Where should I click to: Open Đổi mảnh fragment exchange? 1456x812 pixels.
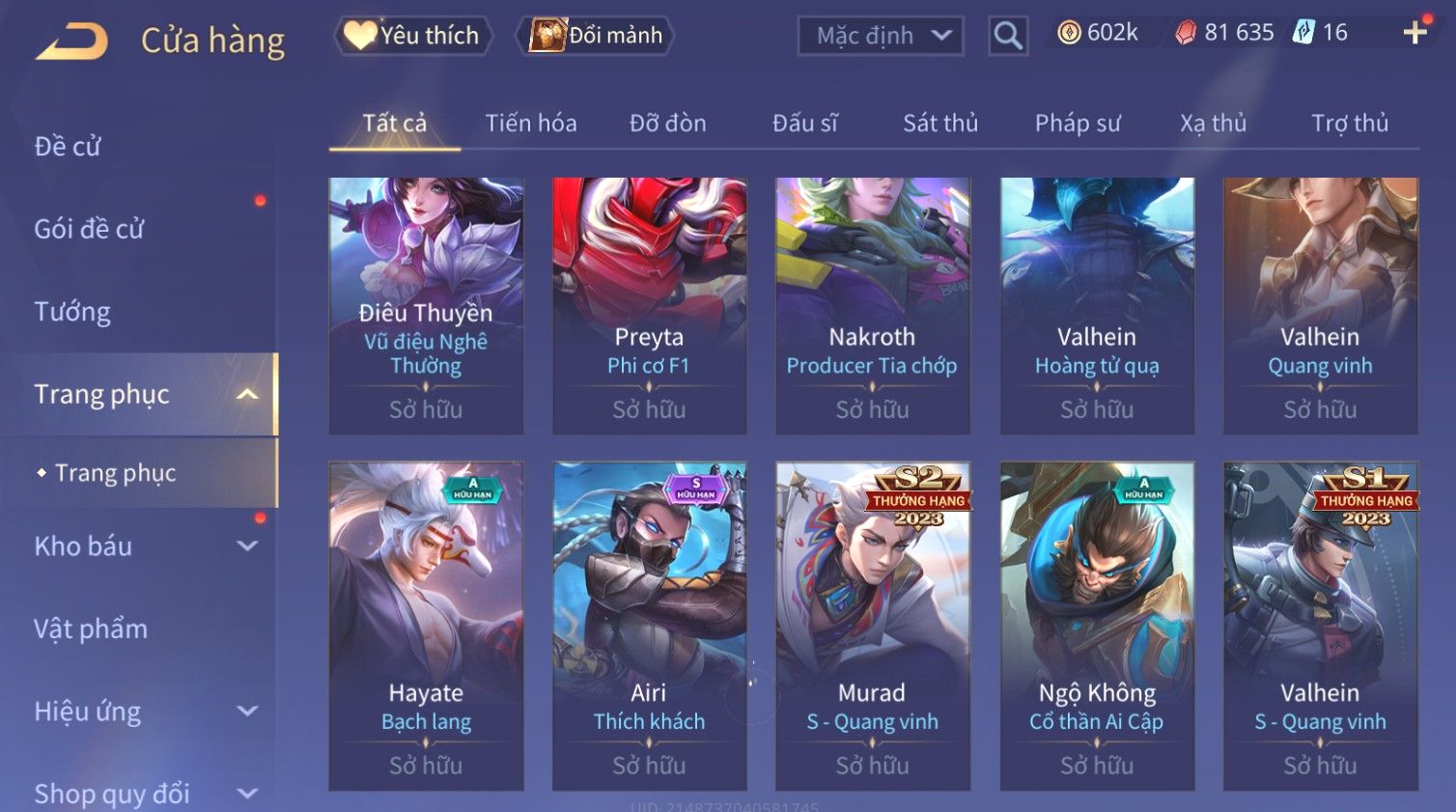point(597,36)
